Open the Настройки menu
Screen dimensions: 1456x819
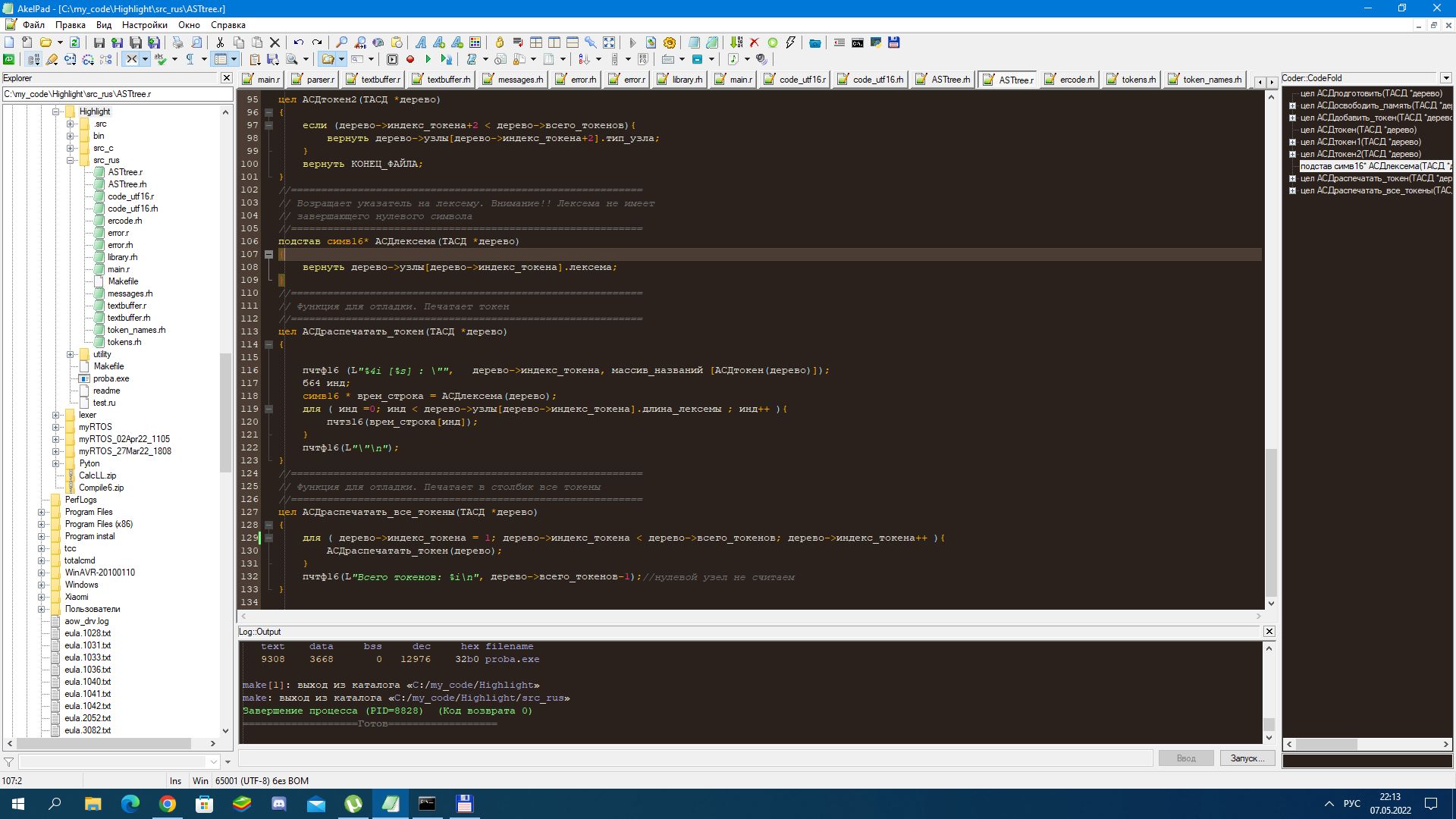point(144,25)
